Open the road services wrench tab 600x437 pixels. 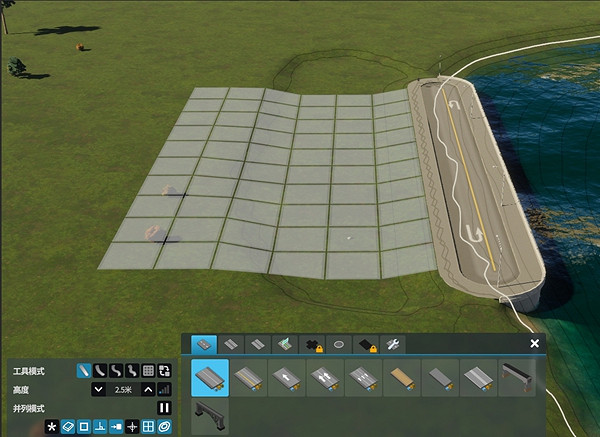[x=394, y=344]
